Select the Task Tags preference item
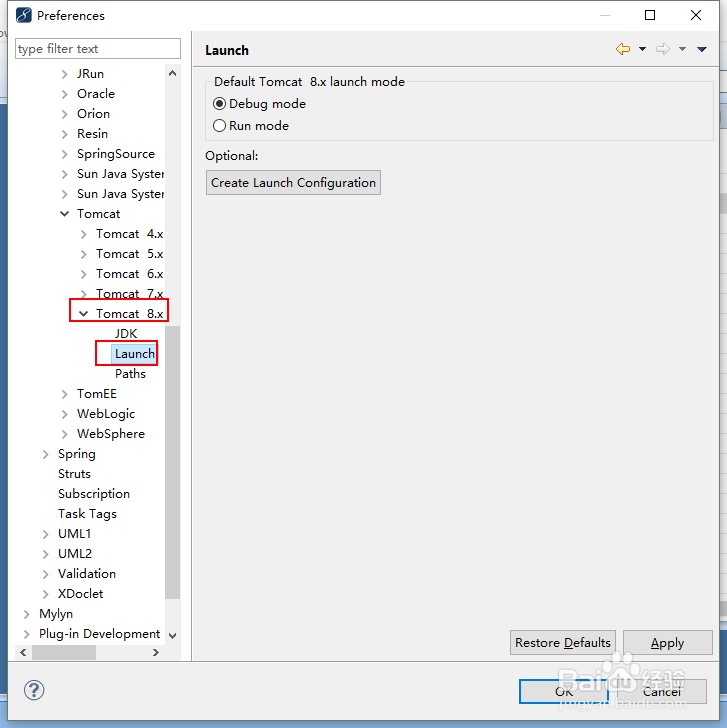The image size is (727, 728). (87, 514)
